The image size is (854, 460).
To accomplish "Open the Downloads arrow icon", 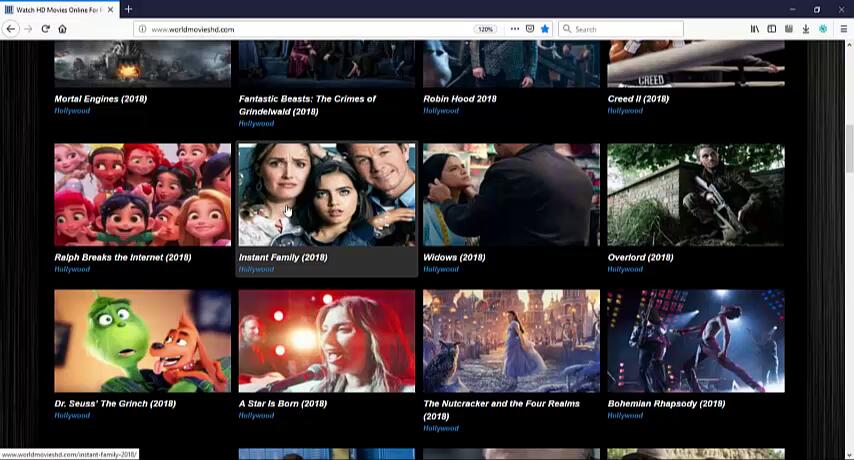I will point(806,29).
